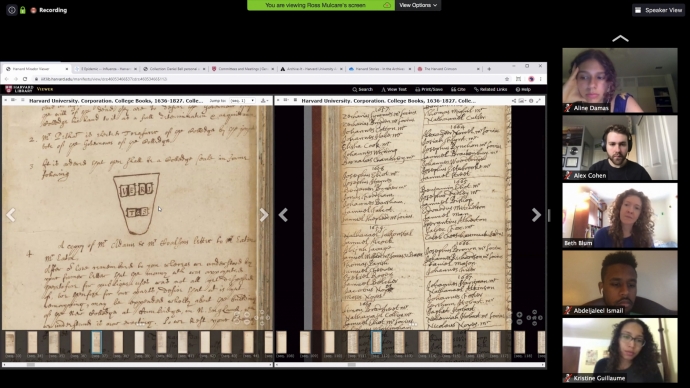Viewport: 690px width, 388px height.
Task: Close the left manuscript pane
Action: pyautogui.click(x=6, y=101)
